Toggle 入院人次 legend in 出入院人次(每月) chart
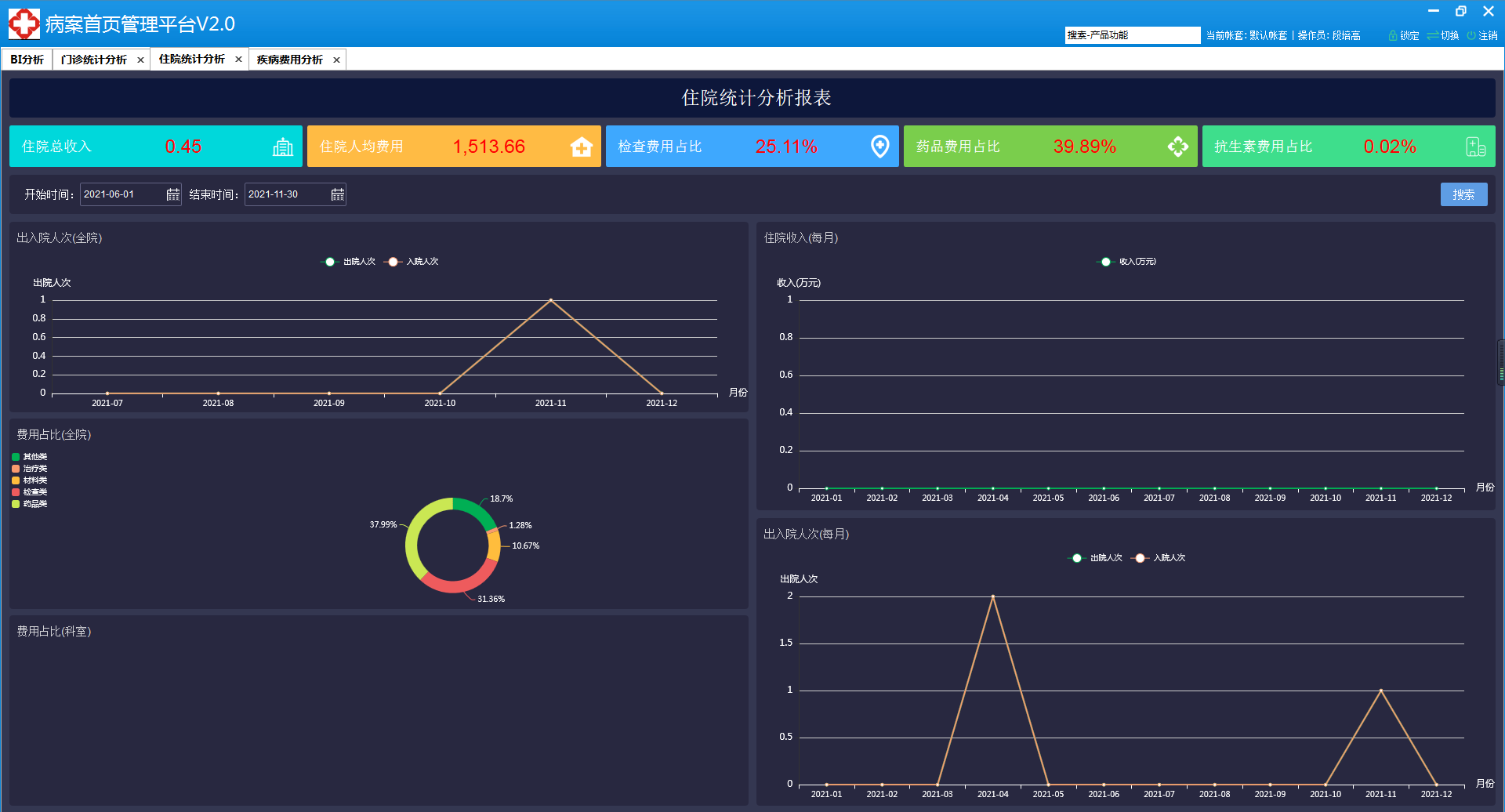Screen dimensions: 1505x812 click(1159, 558)
